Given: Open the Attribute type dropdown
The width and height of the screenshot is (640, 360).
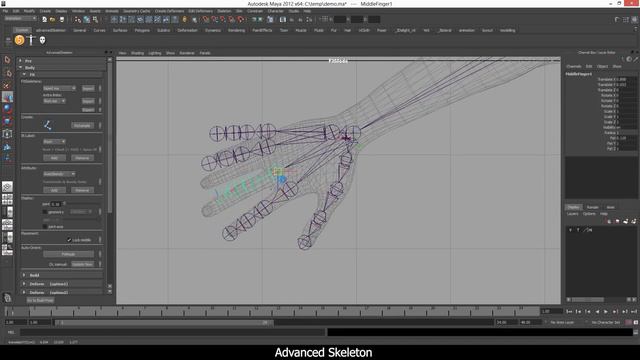Looking at the screenshot, I should (59, 174).
